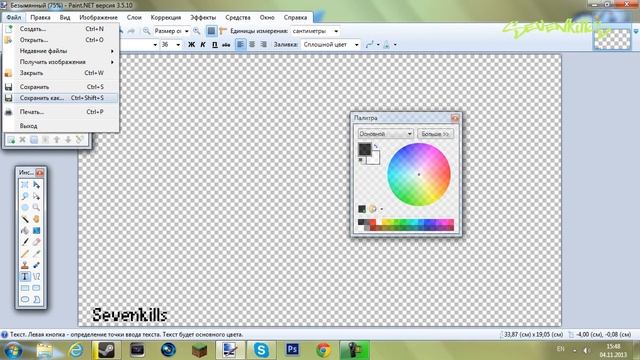Click the image thumbnail in top-right
The height and width of the screenshot is (360, 640).
(612, 39)
